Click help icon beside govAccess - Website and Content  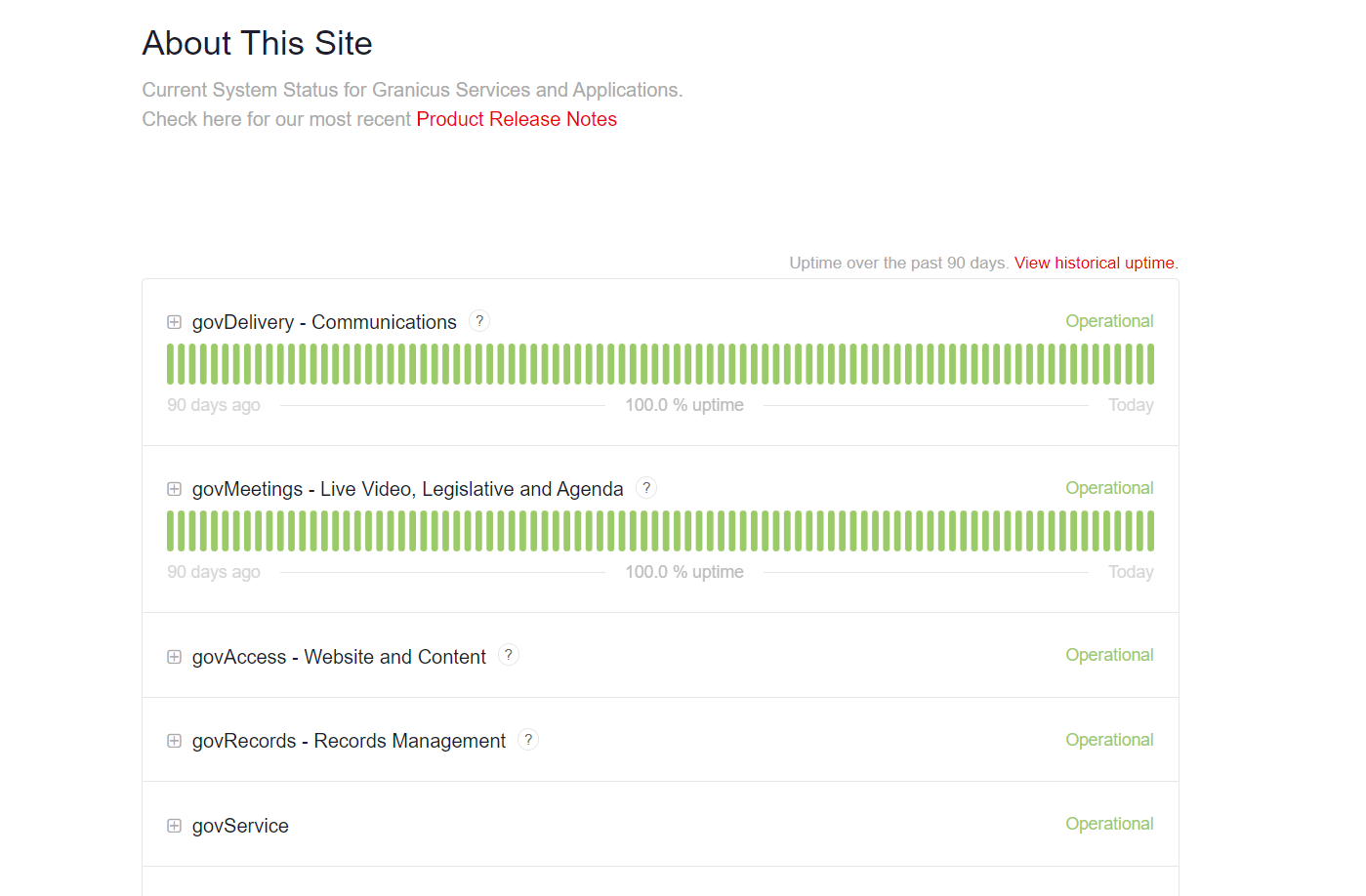click(x=509, y=655)
